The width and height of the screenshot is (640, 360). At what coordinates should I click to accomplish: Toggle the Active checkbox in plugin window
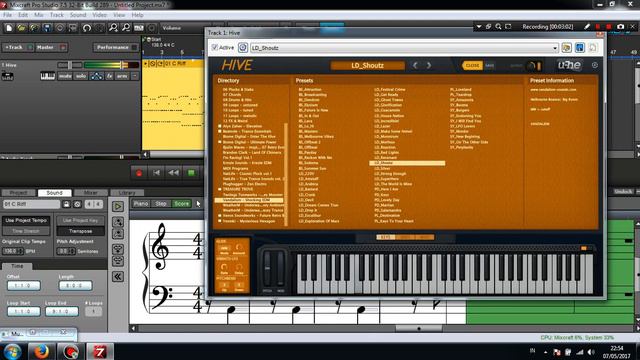[x=215, y=48]
